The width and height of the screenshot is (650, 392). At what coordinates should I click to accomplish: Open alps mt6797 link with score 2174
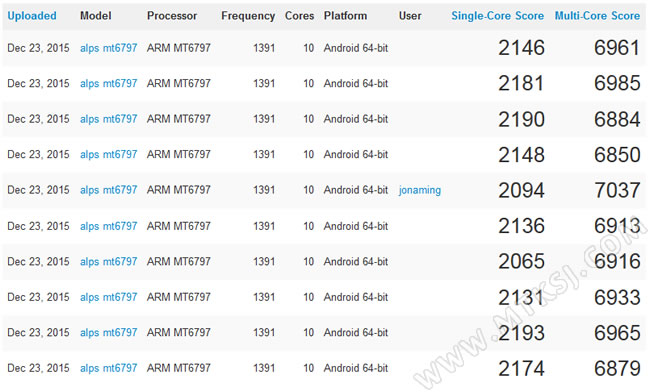[108, 368]
